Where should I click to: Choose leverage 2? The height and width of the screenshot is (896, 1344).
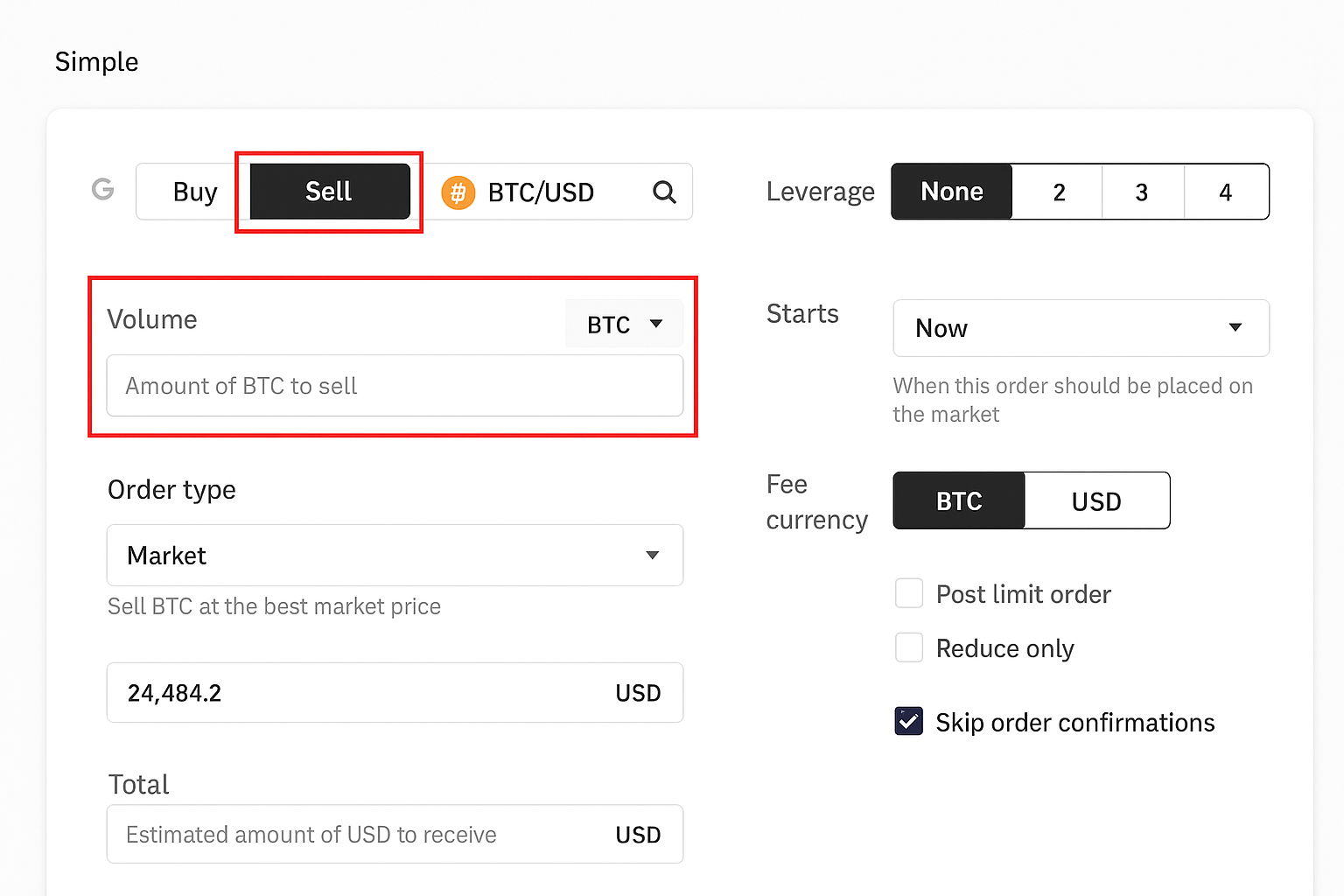coord(1058,192)
